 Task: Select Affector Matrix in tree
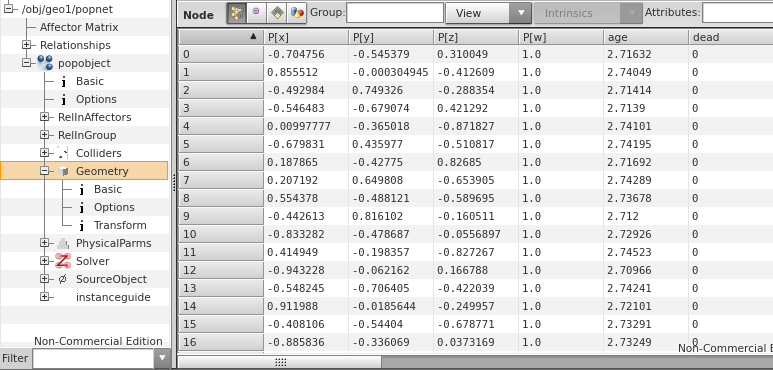79,27
